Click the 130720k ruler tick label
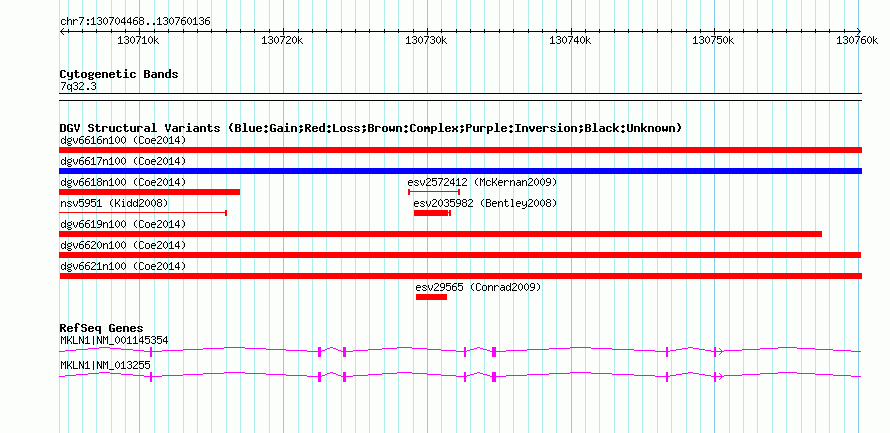 [x=282, y=40]
